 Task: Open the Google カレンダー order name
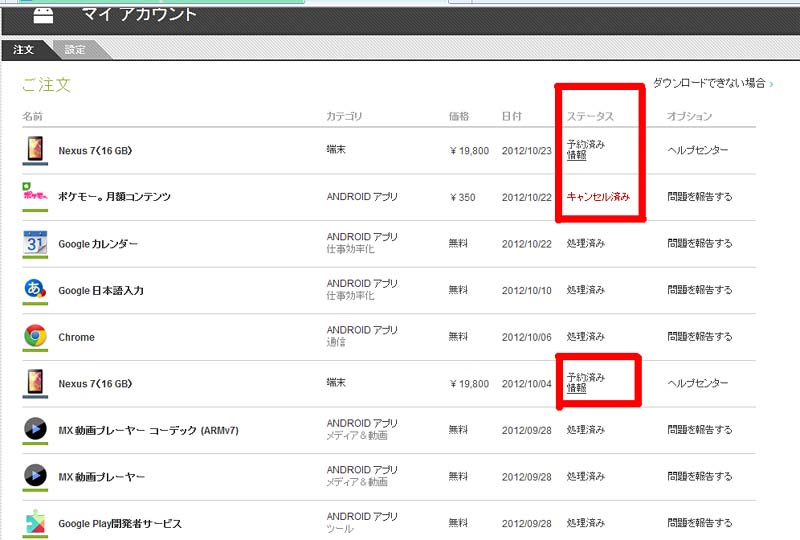pyautogui.click(x=98, y=244)
